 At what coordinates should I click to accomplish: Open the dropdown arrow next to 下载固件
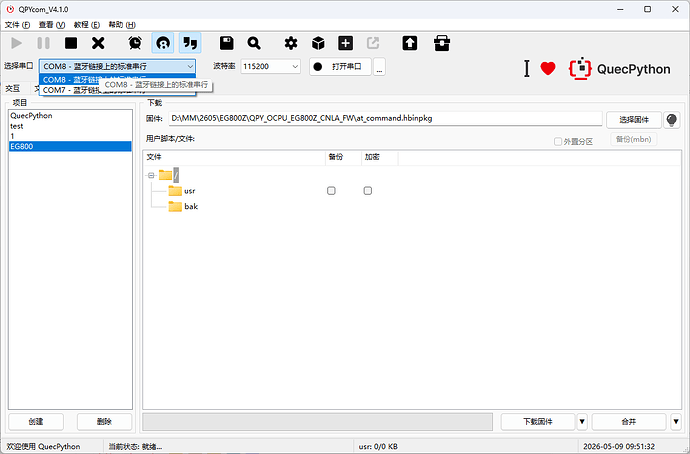click(582, 421)
